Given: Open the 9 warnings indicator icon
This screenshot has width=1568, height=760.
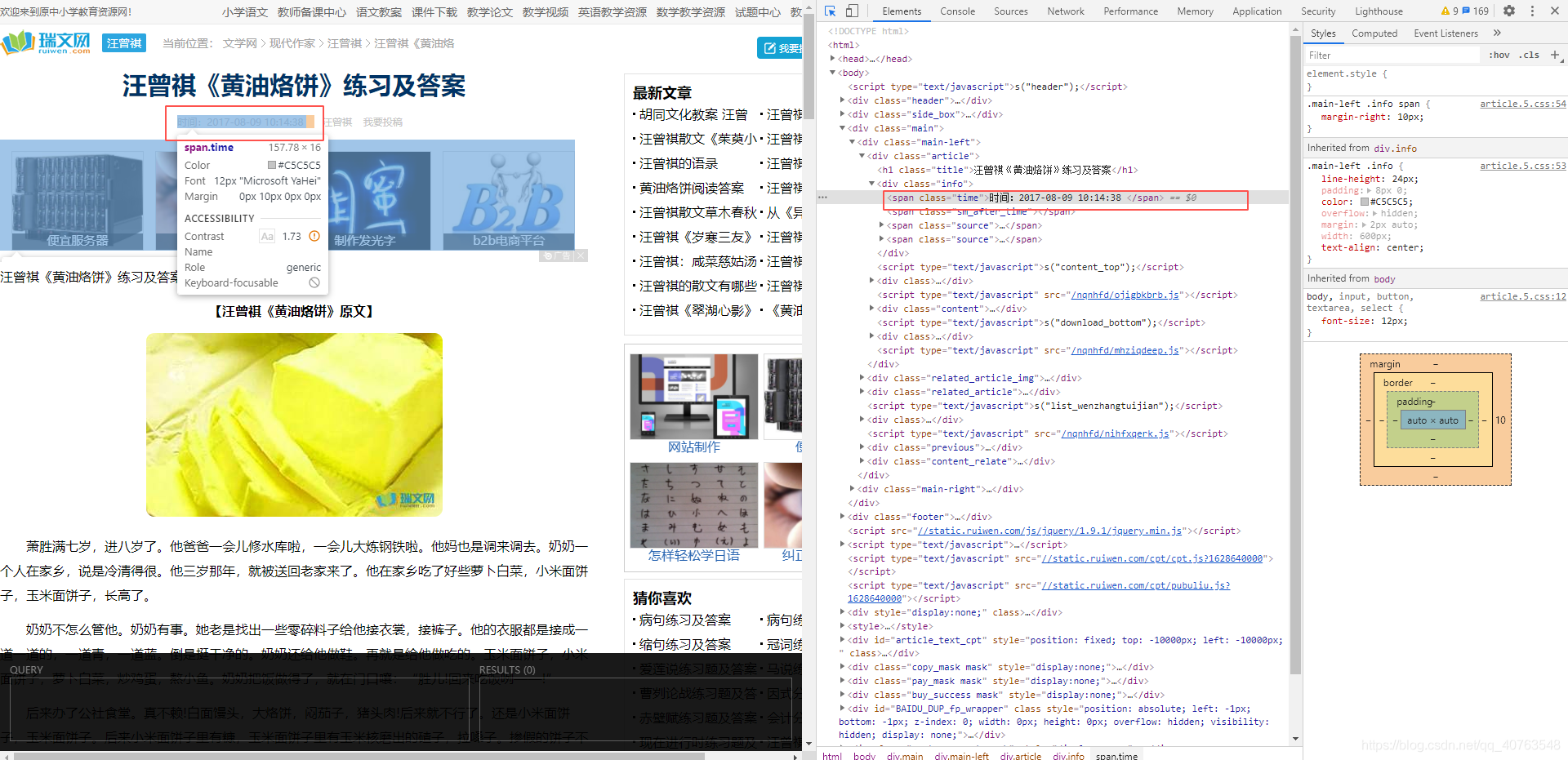Looking at the screenshot, I should click(1447, 11).
